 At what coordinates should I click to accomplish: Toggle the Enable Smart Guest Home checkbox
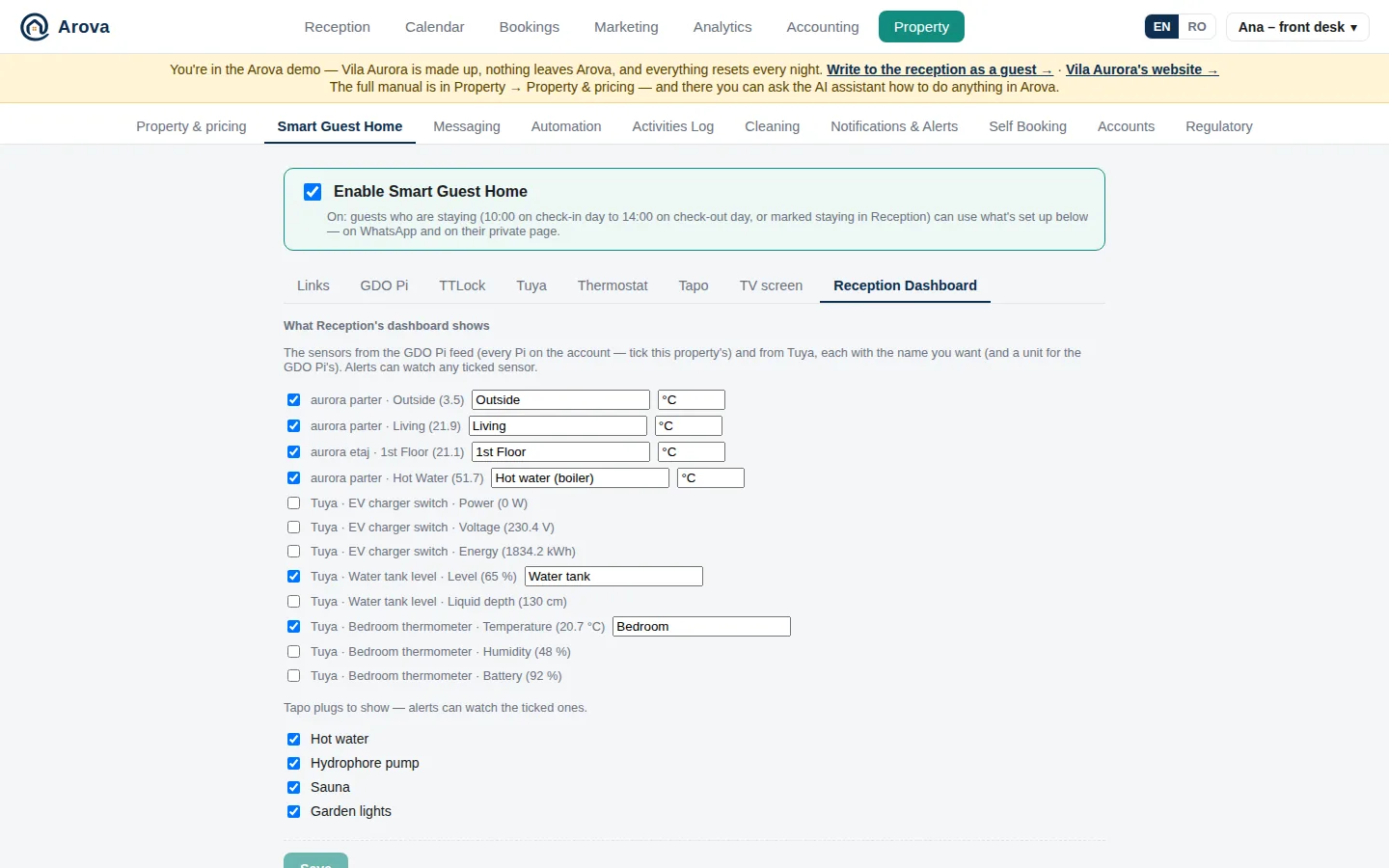click(x=313, y=192)
